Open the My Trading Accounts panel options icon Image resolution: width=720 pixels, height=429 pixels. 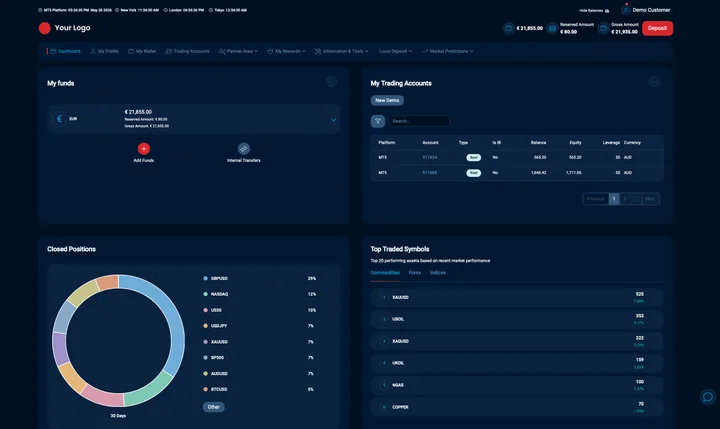[x=654, y=82]
